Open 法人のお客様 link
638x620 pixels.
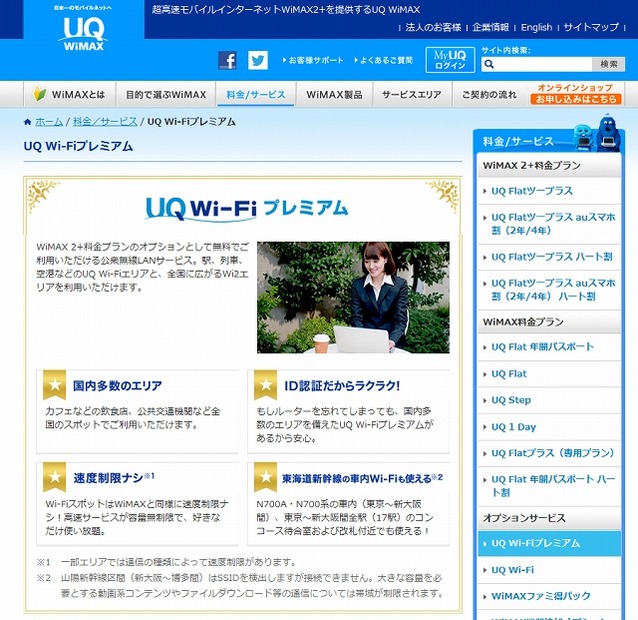coord(433,27)
